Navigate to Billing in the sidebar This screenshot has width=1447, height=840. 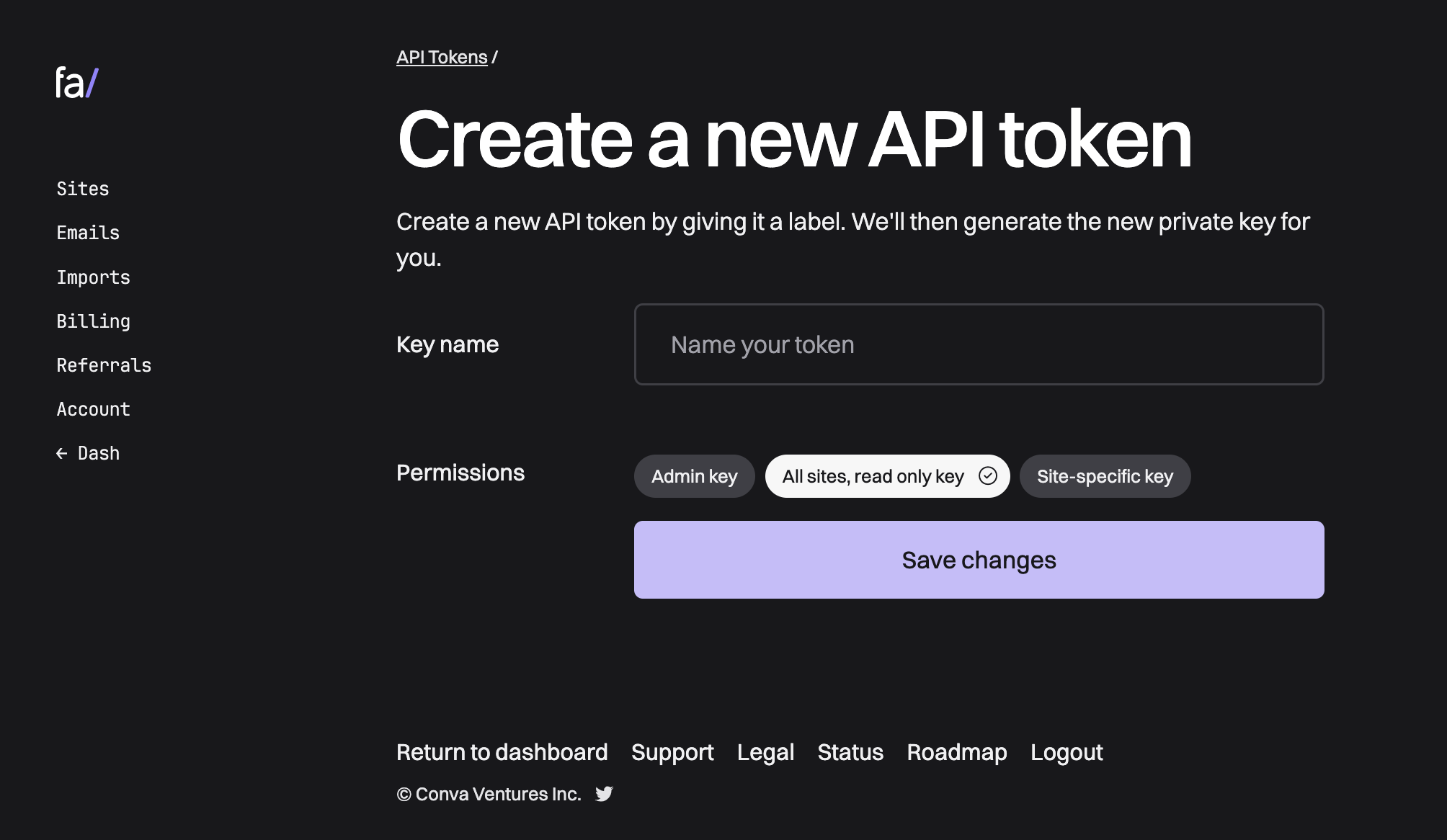tap(93, 321)
